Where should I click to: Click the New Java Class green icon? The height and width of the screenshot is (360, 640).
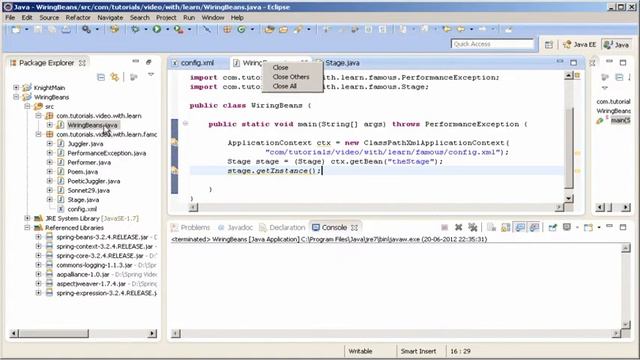[241, 29]
